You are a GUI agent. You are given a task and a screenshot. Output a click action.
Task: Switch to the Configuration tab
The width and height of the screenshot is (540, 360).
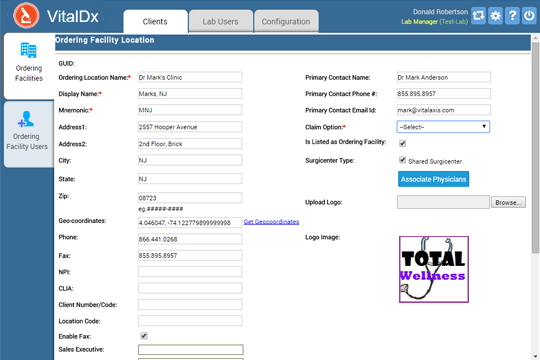[286, 21]
